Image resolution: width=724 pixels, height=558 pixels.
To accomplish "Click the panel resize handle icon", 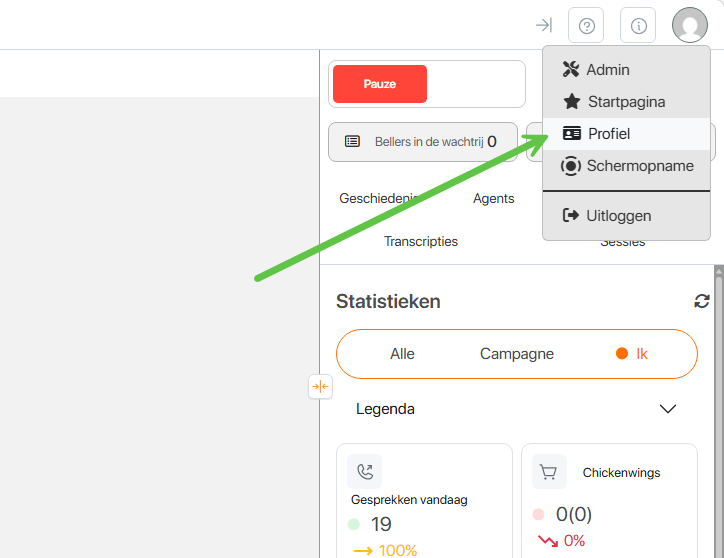I will 320,386.
